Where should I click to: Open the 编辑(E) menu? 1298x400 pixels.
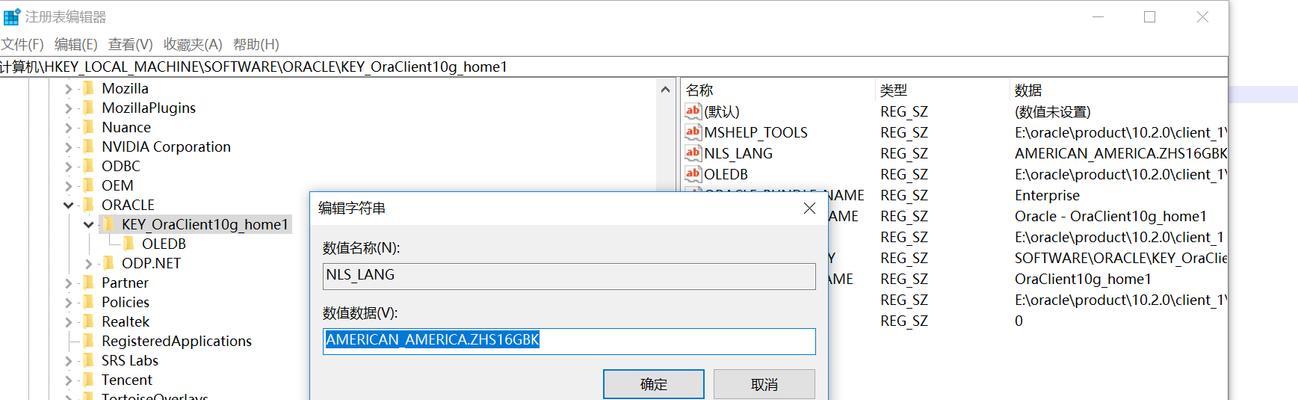tap(75, 44)
